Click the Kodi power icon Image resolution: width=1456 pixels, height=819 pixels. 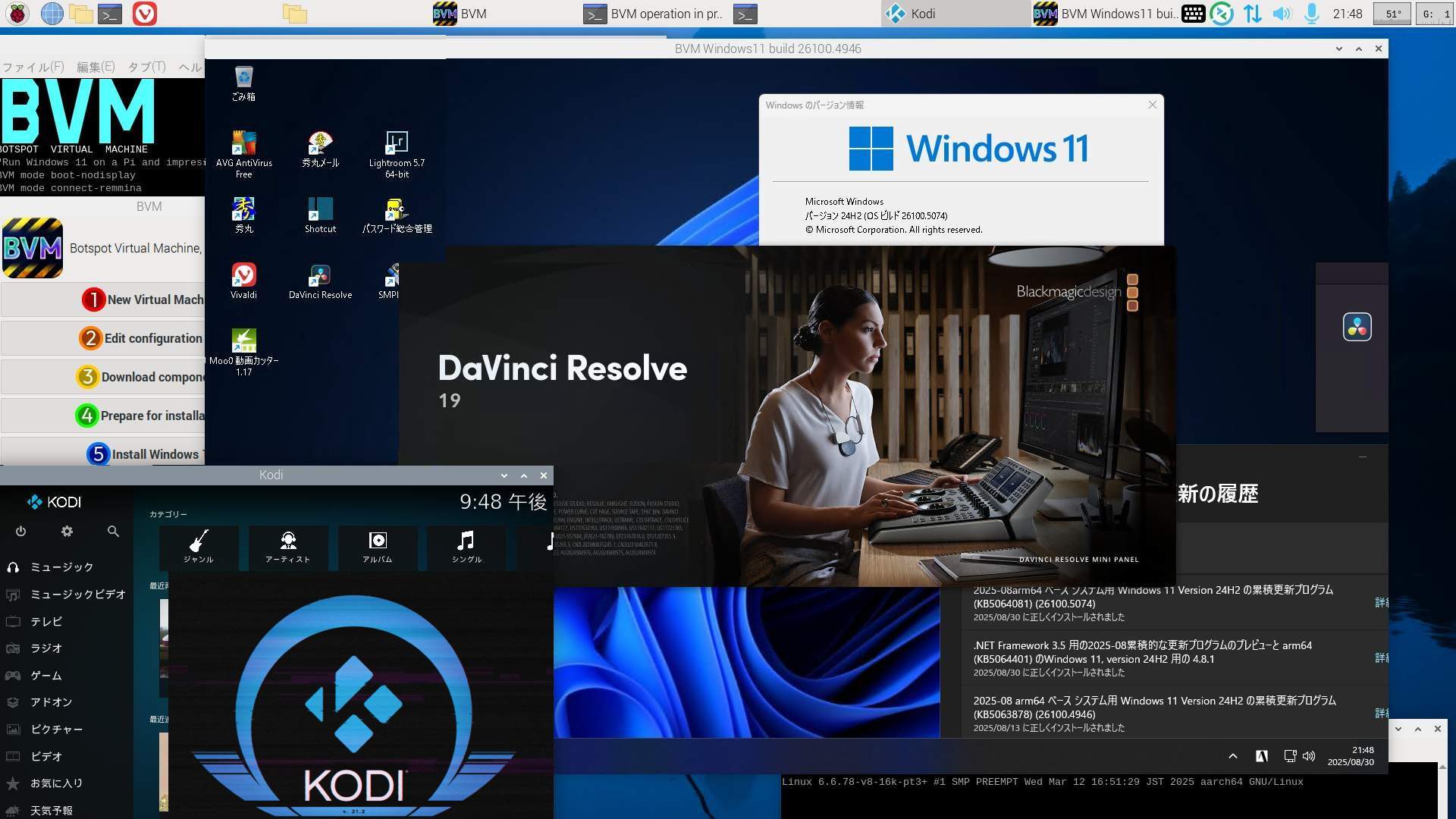pos(20,532)
